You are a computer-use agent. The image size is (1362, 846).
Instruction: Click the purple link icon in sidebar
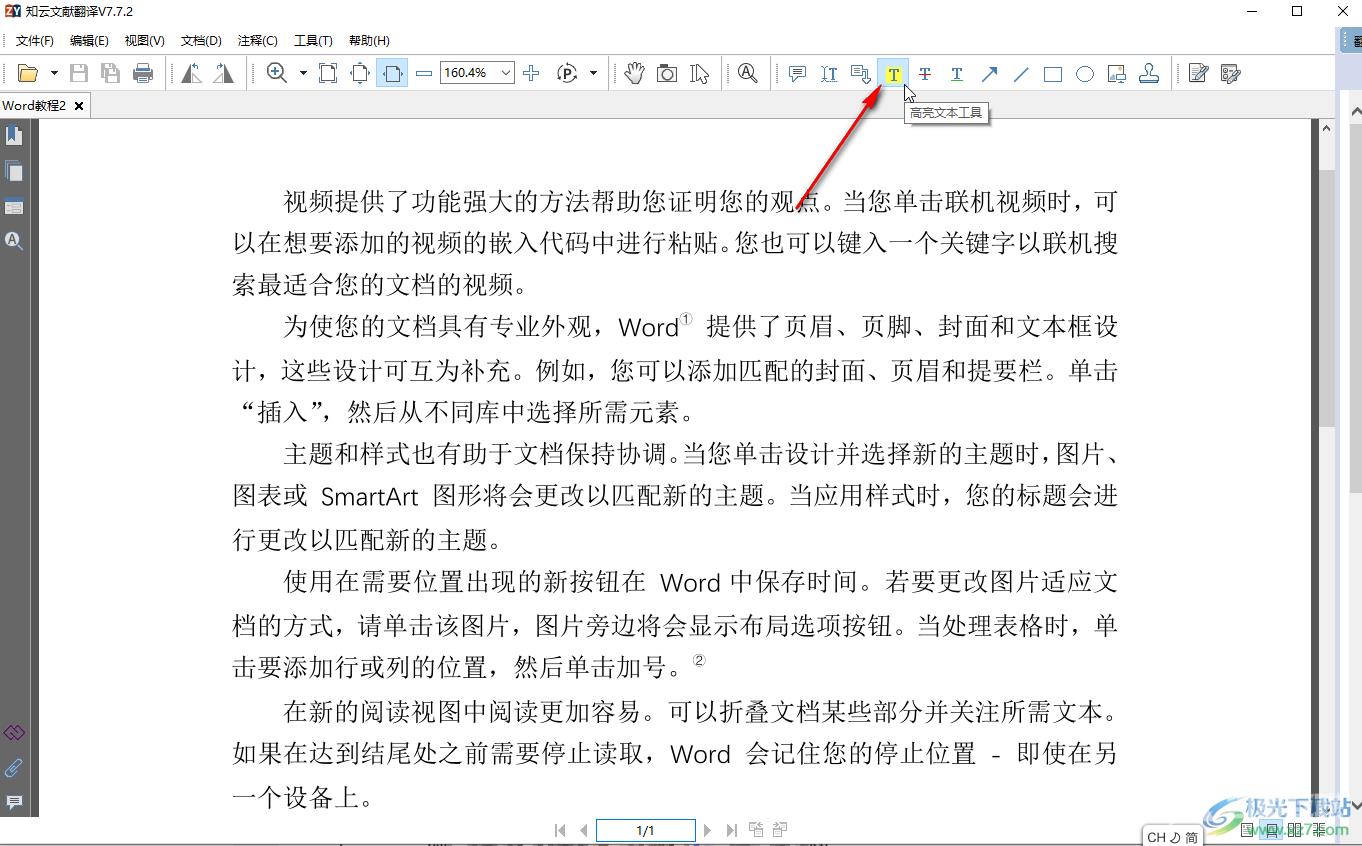pos(14,733)
